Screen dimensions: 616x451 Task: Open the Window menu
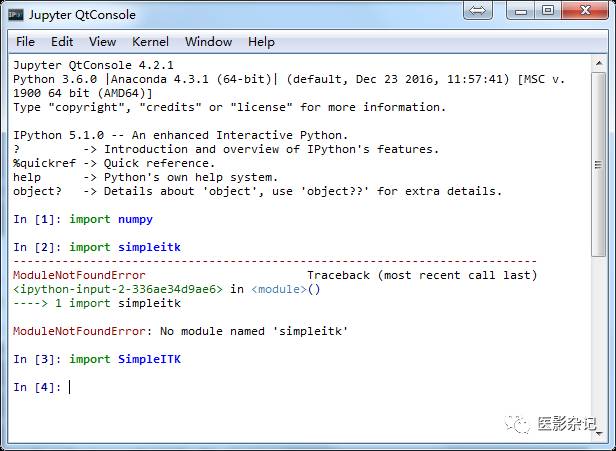(x=208, y=42)
